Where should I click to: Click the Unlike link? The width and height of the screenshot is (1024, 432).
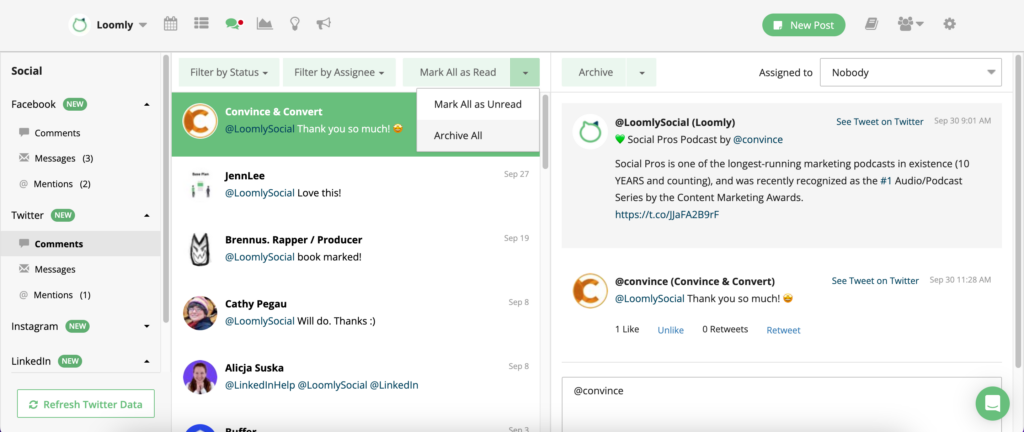(x=671, y=330)
